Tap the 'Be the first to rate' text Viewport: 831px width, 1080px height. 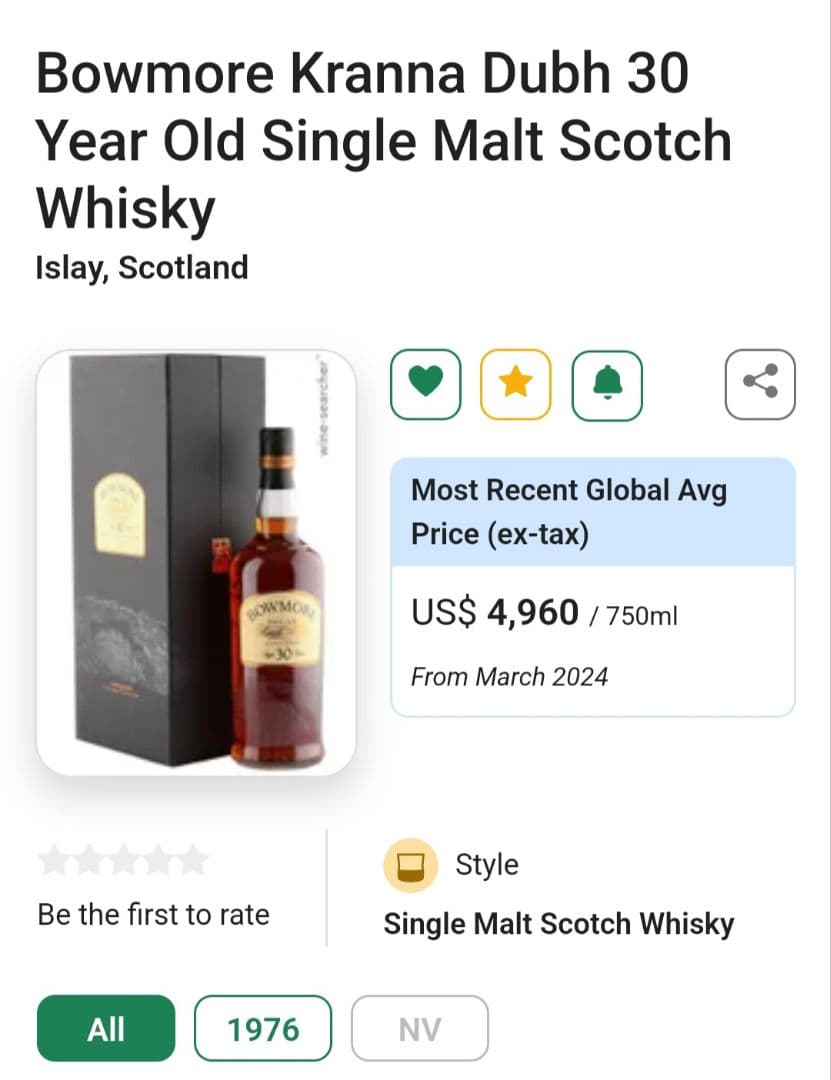[x=153, y=914]
